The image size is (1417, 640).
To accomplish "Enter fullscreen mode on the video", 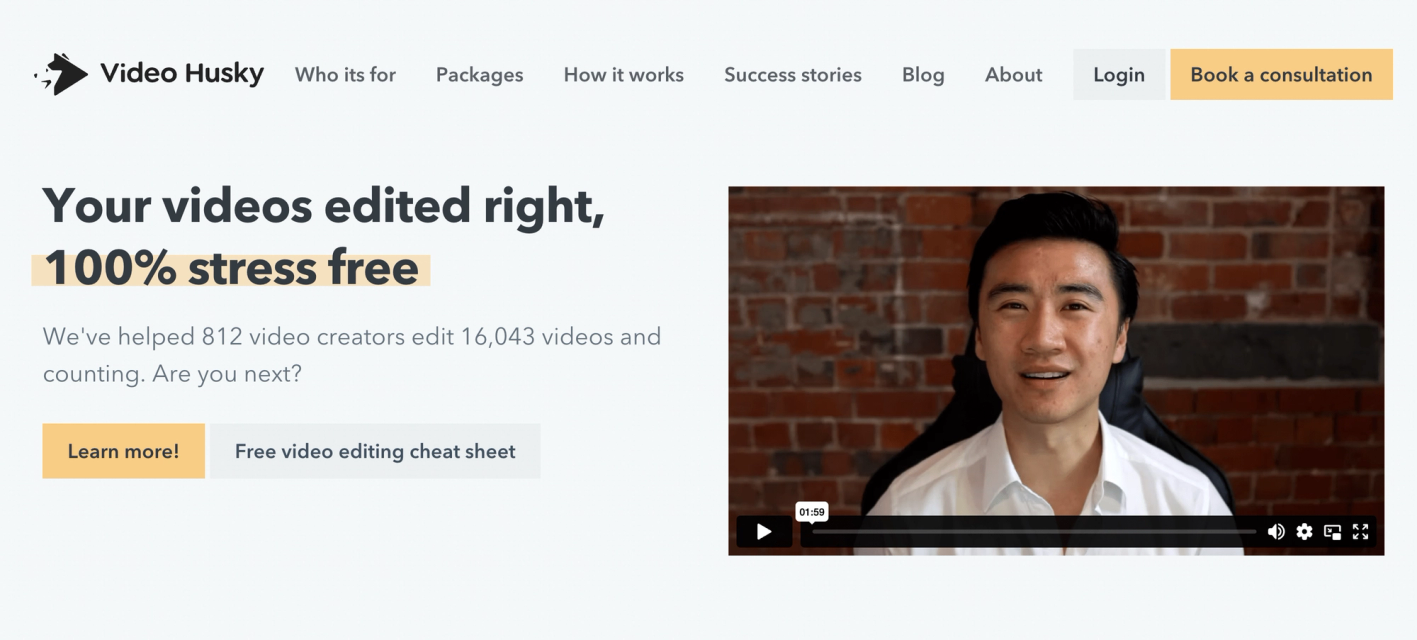I will coord(1360,532).
